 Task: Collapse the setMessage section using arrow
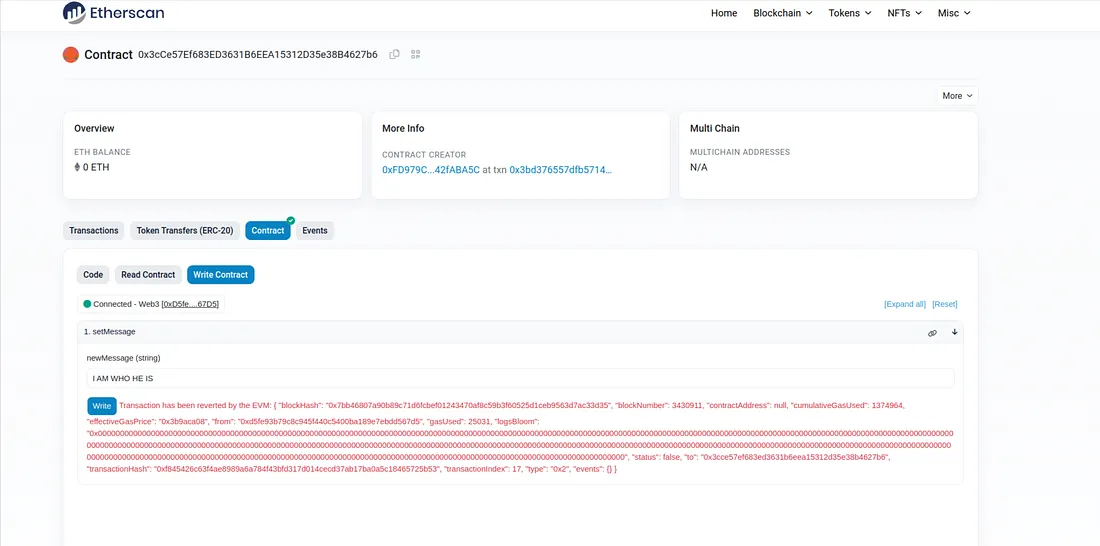point(954,332)
